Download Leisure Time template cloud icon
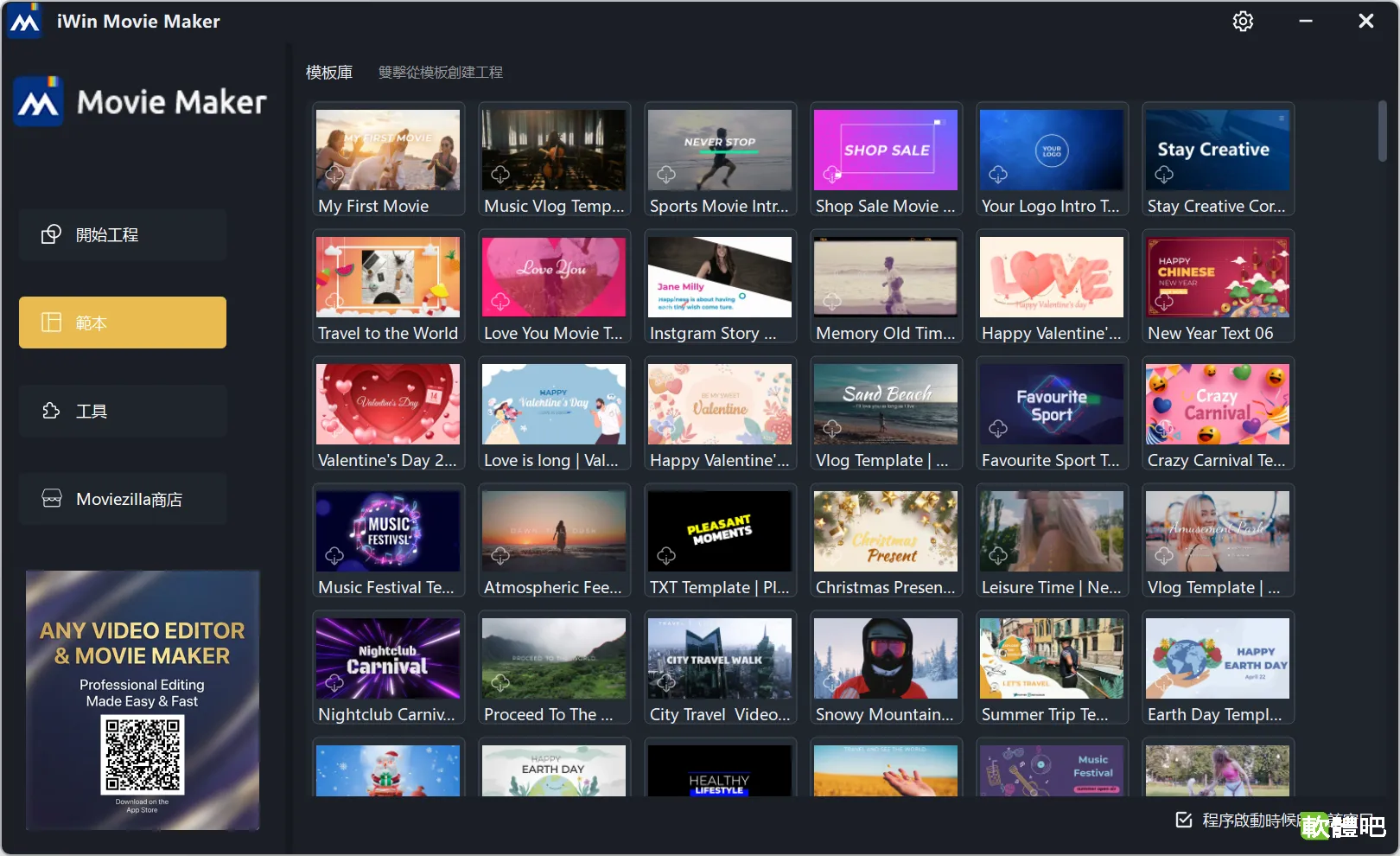Screen dimensions: 1400x856 [998, 556]
